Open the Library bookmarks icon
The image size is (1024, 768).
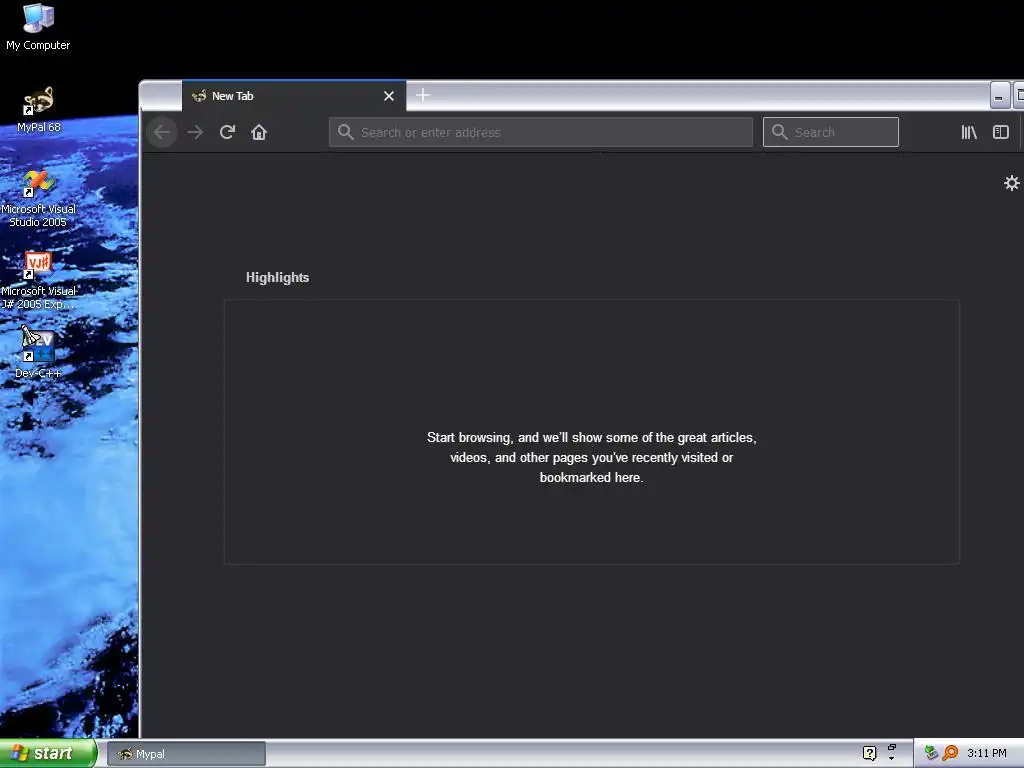[968, 133]
